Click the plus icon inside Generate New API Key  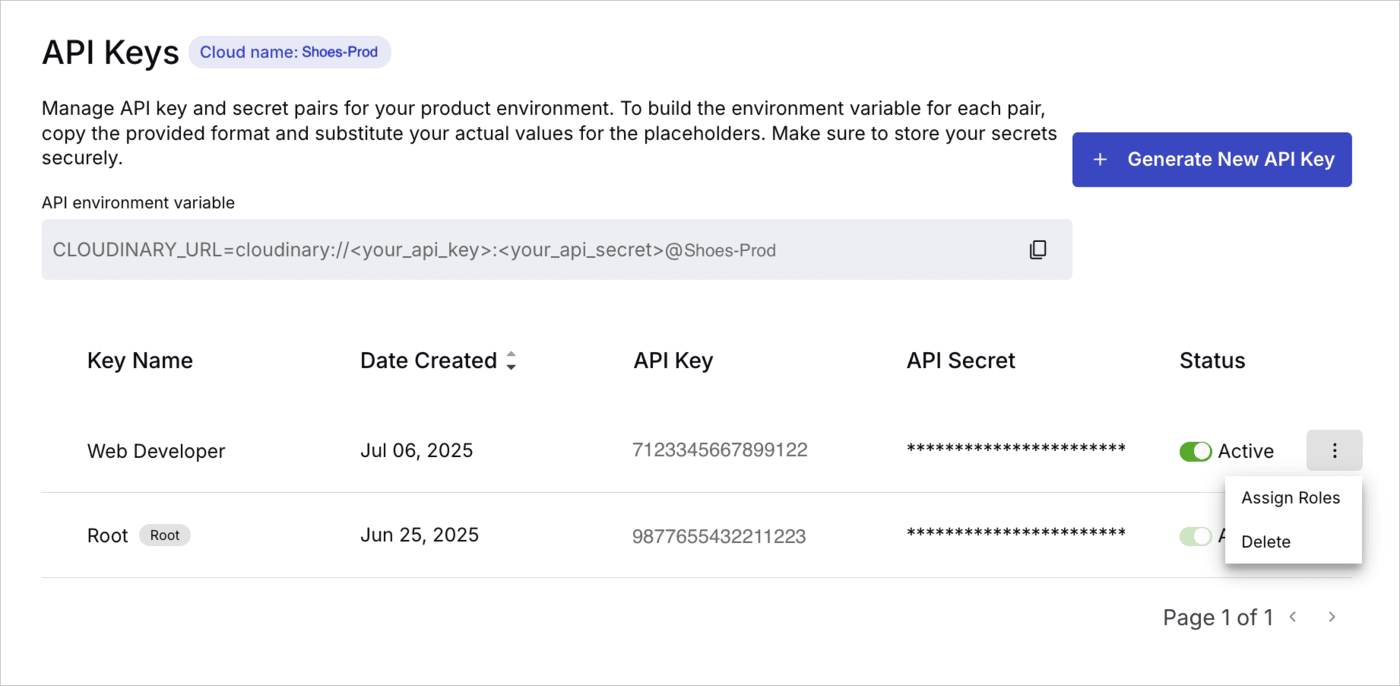1100,159
